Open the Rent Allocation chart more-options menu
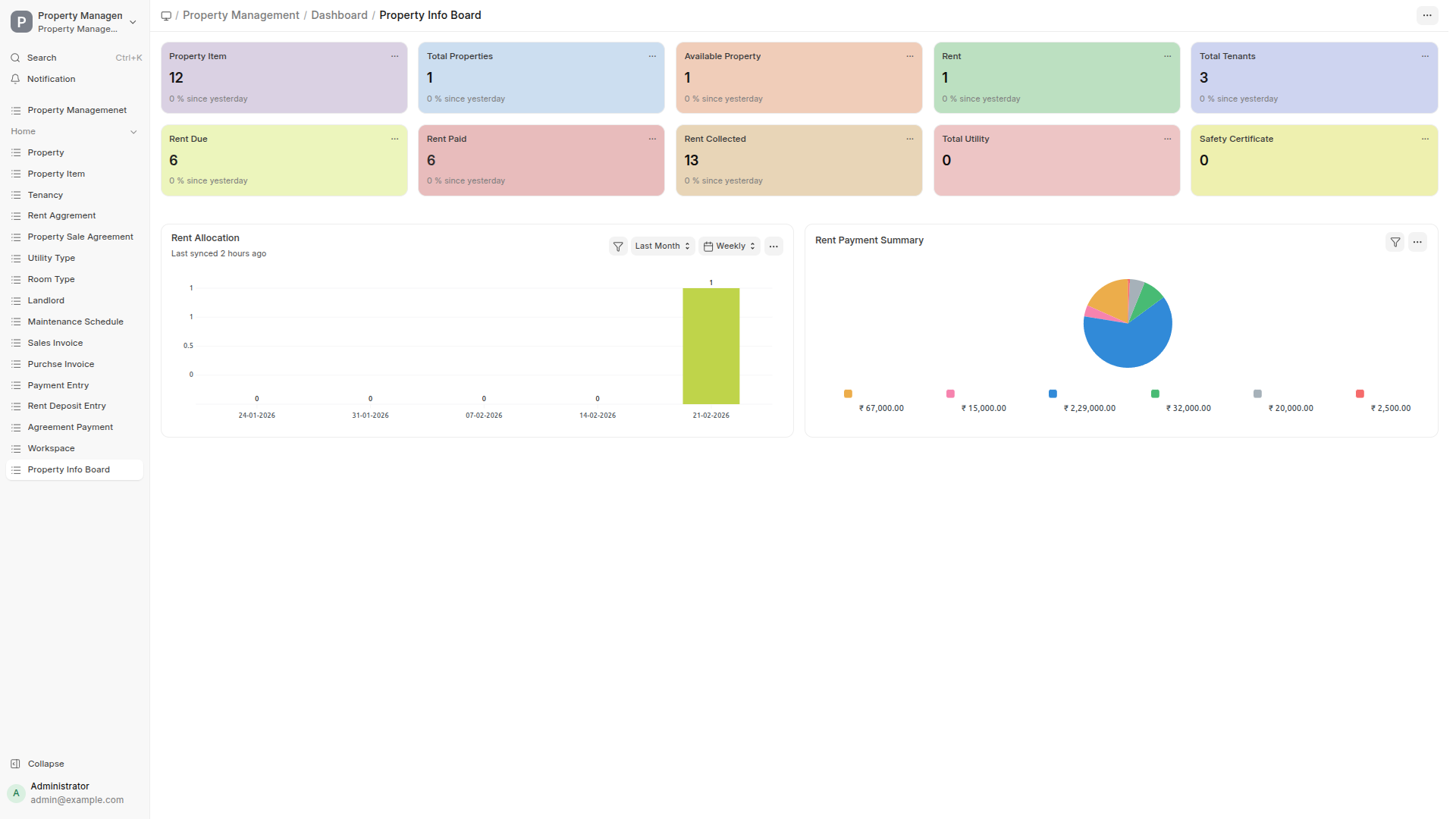Image resolution: width=1456 pixels, height=819 pixels. tap(773, 246)
